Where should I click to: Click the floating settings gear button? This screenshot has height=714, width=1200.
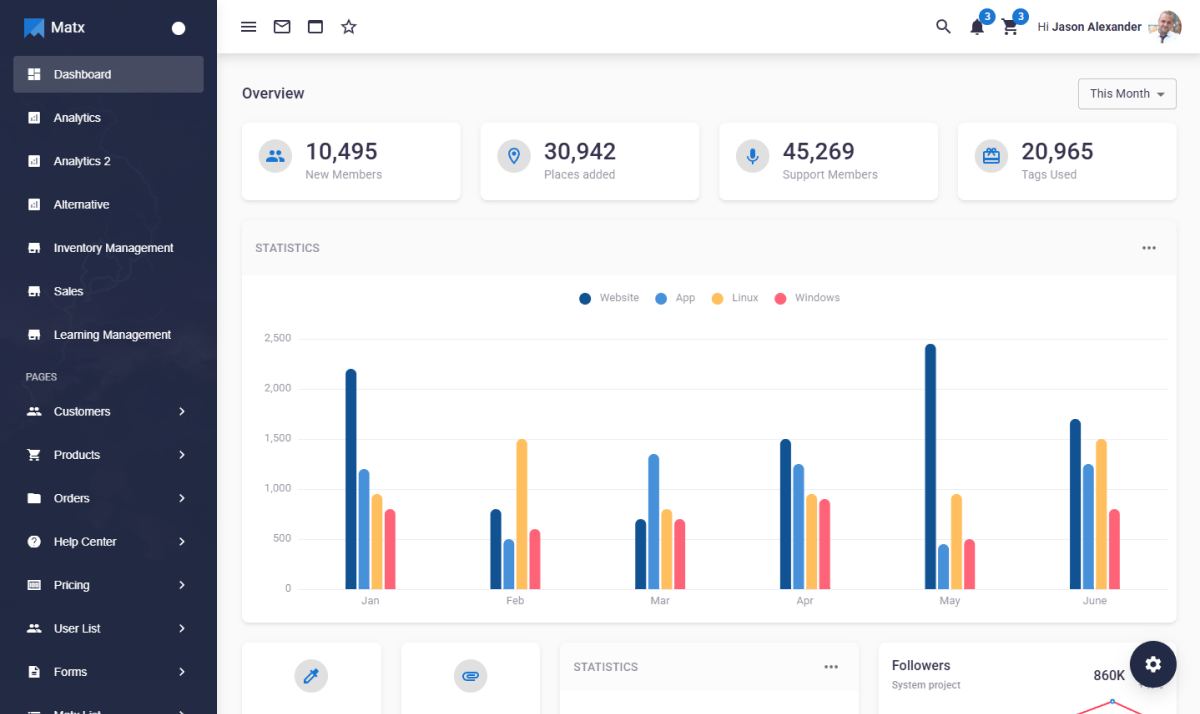1153,664
